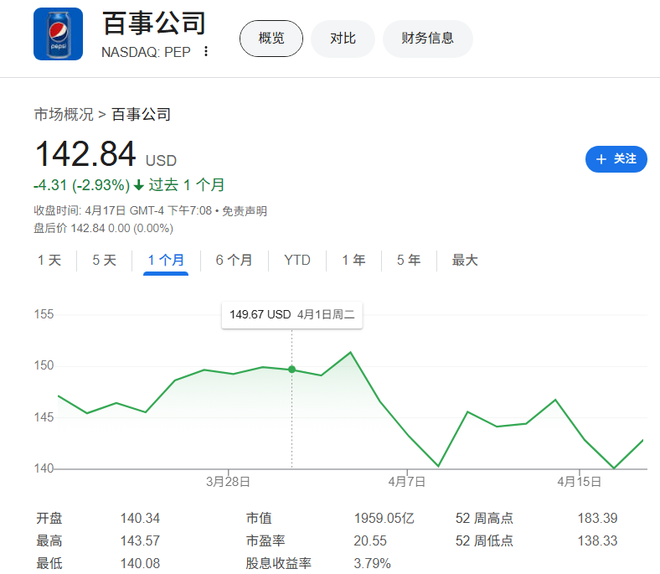Click the 市场概况 breadcrumb link
The image size is (660, 574).
pos(64,114)
